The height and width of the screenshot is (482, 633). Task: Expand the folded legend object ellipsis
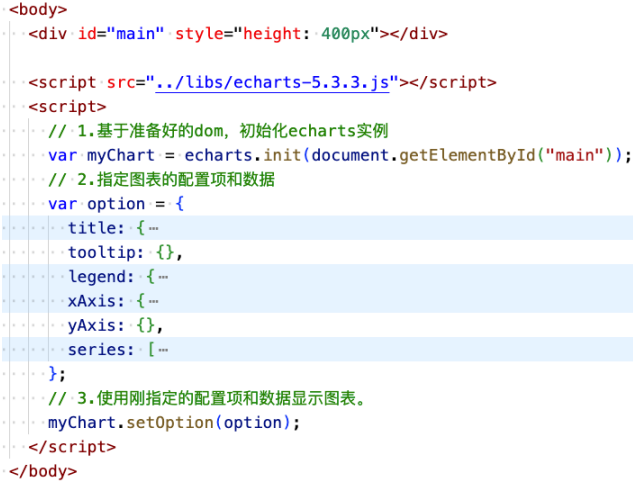163,277
